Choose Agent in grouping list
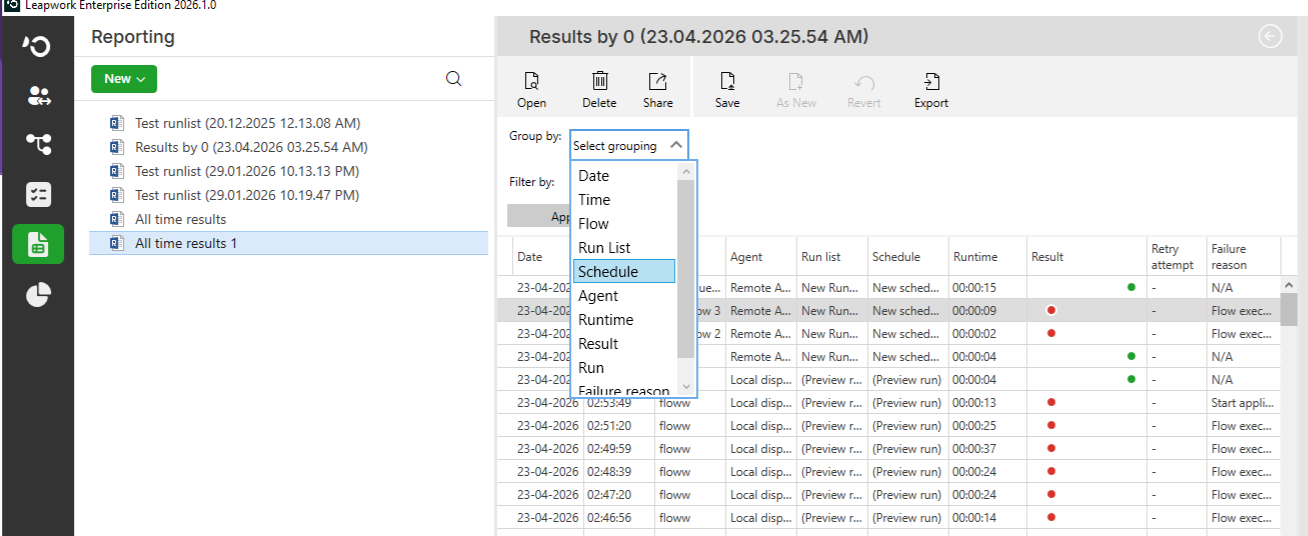 (x=624, y=295)
